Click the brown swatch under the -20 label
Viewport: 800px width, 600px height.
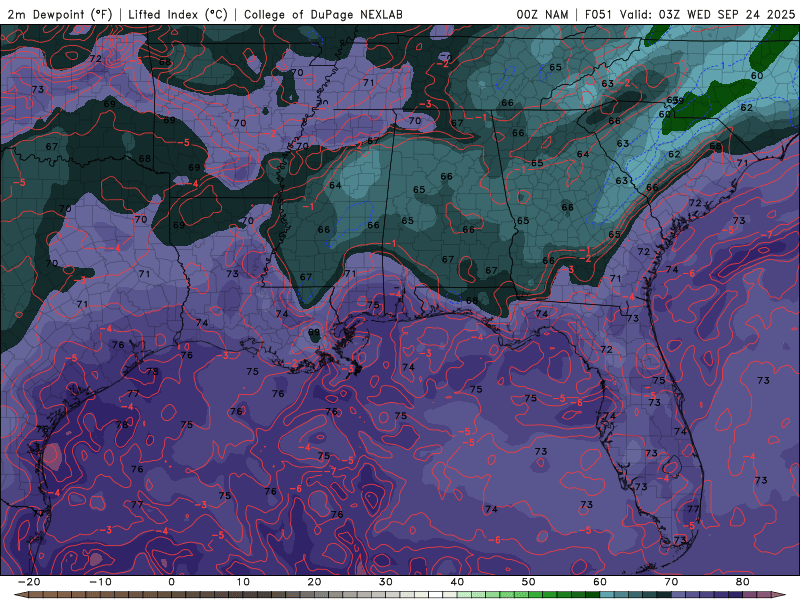click(x=36, y=595)
